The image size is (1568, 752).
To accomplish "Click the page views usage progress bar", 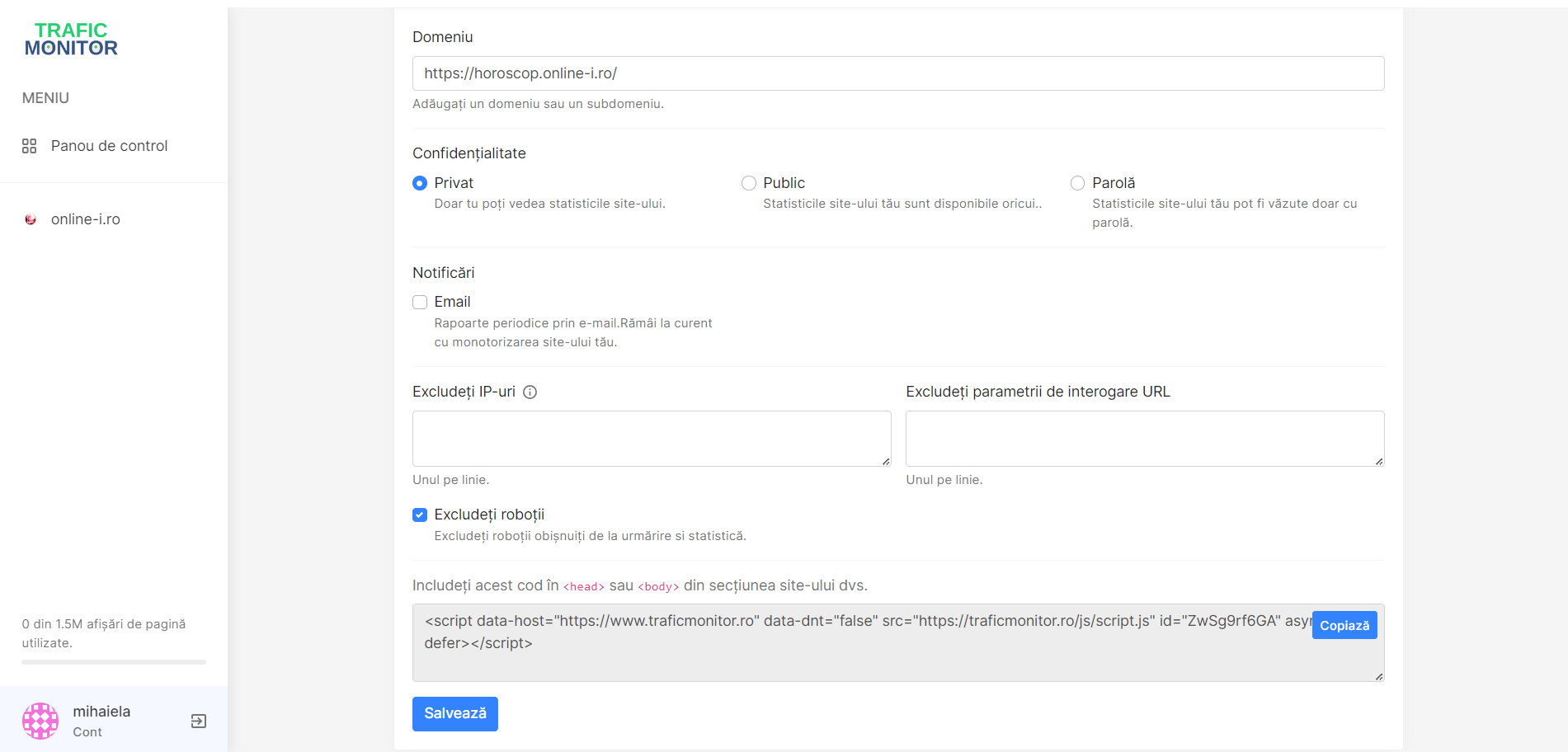I will (x=114, y=662).
